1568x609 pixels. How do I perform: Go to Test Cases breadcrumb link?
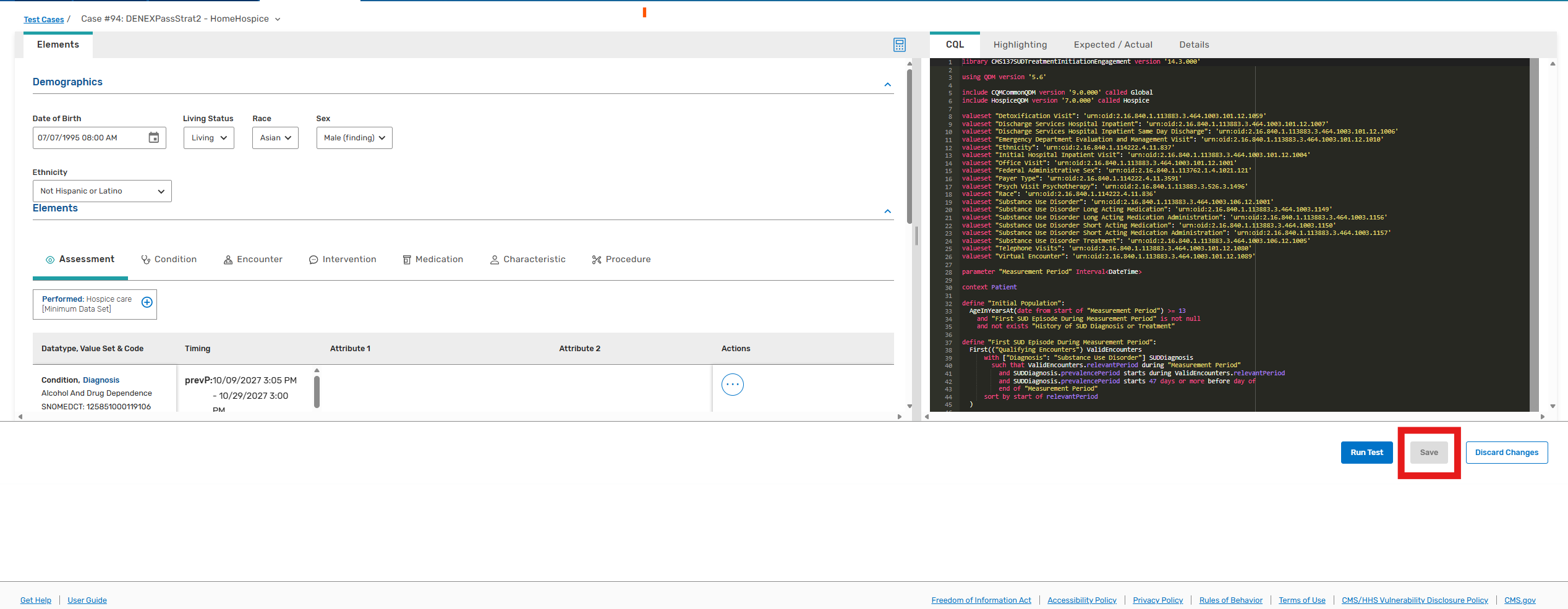(44, 19)
